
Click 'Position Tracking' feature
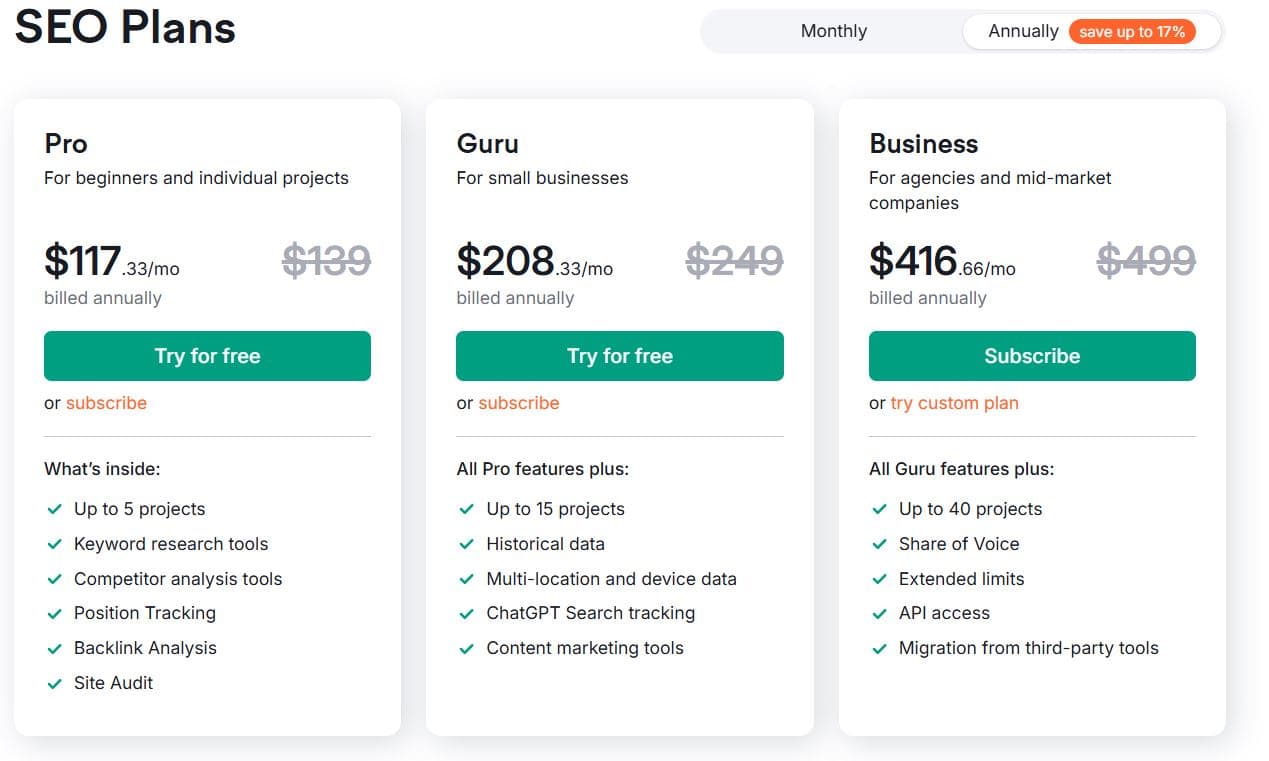click(x=145, y=613)
